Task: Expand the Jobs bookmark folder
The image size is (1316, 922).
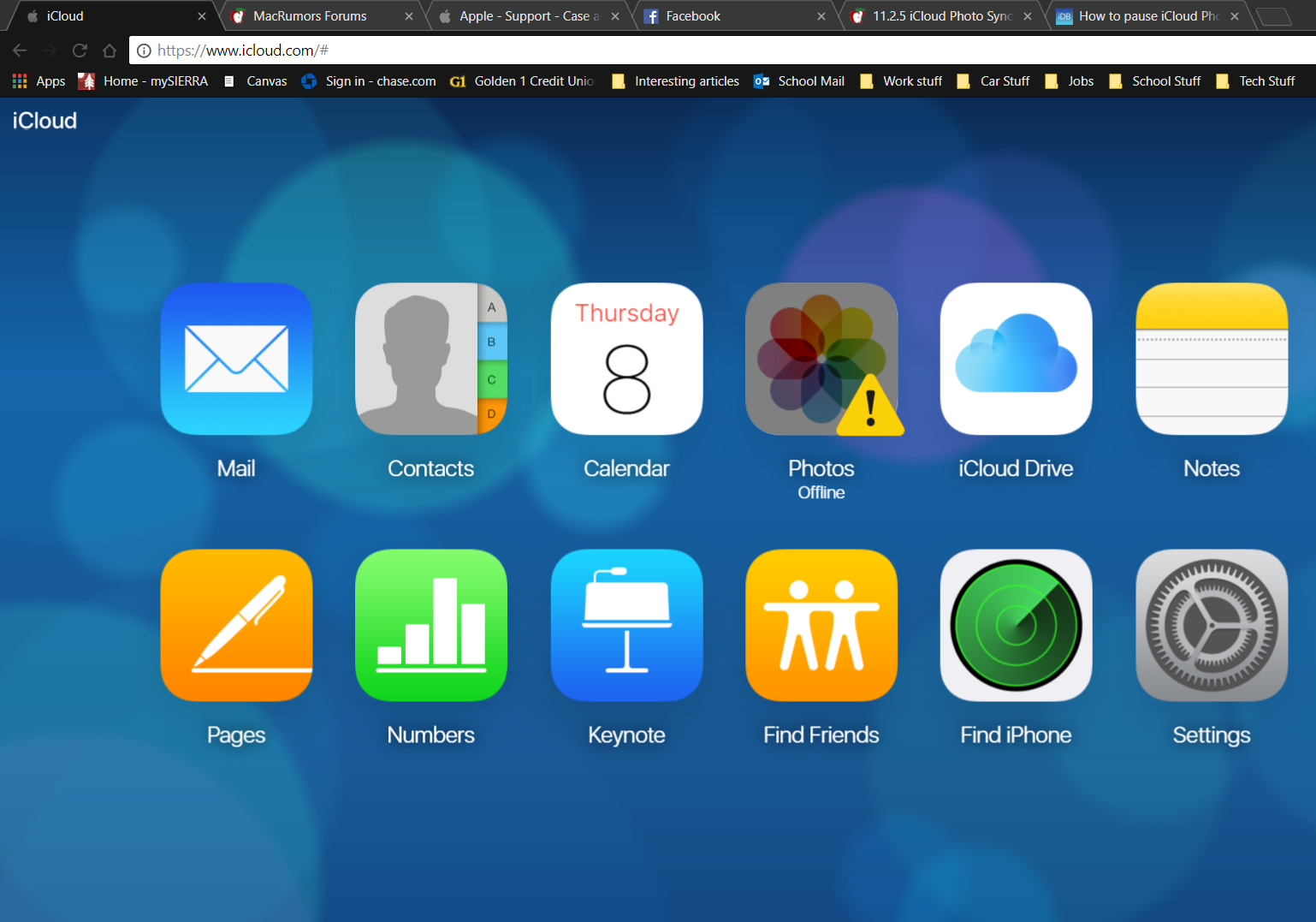Action: pos(1070,81)
